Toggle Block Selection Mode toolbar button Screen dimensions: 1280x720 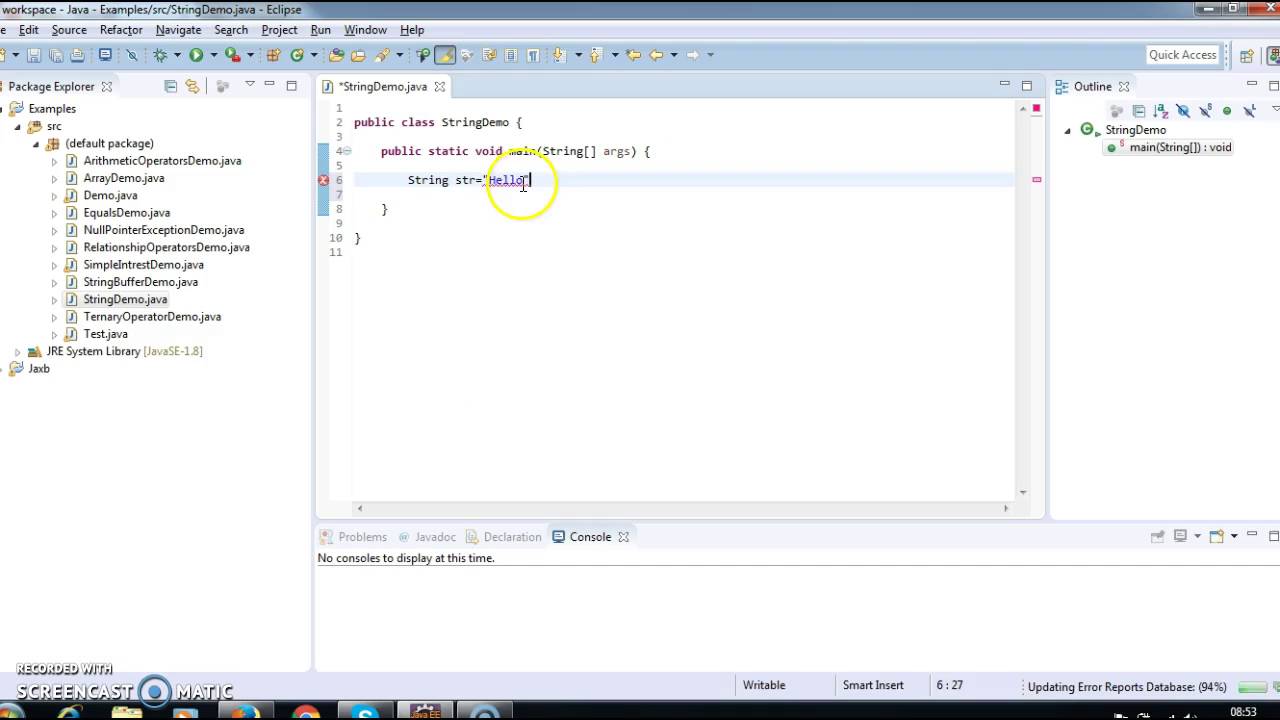[511, 55]
